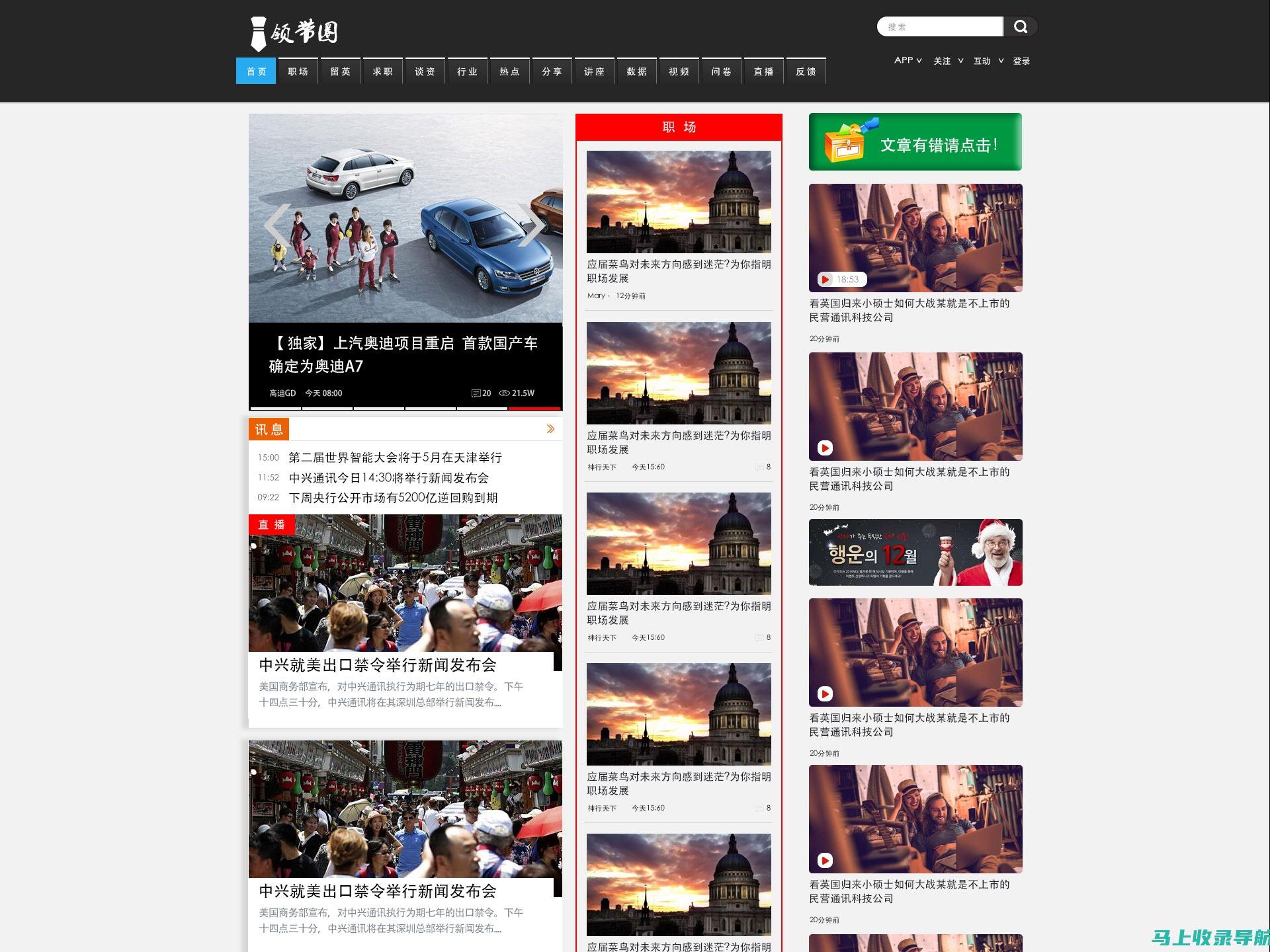Image resolution: width=1270 pixels, height=952 pixels.
Task: Open the 领带圈 site logo
Action: click(x=294, y=33)
